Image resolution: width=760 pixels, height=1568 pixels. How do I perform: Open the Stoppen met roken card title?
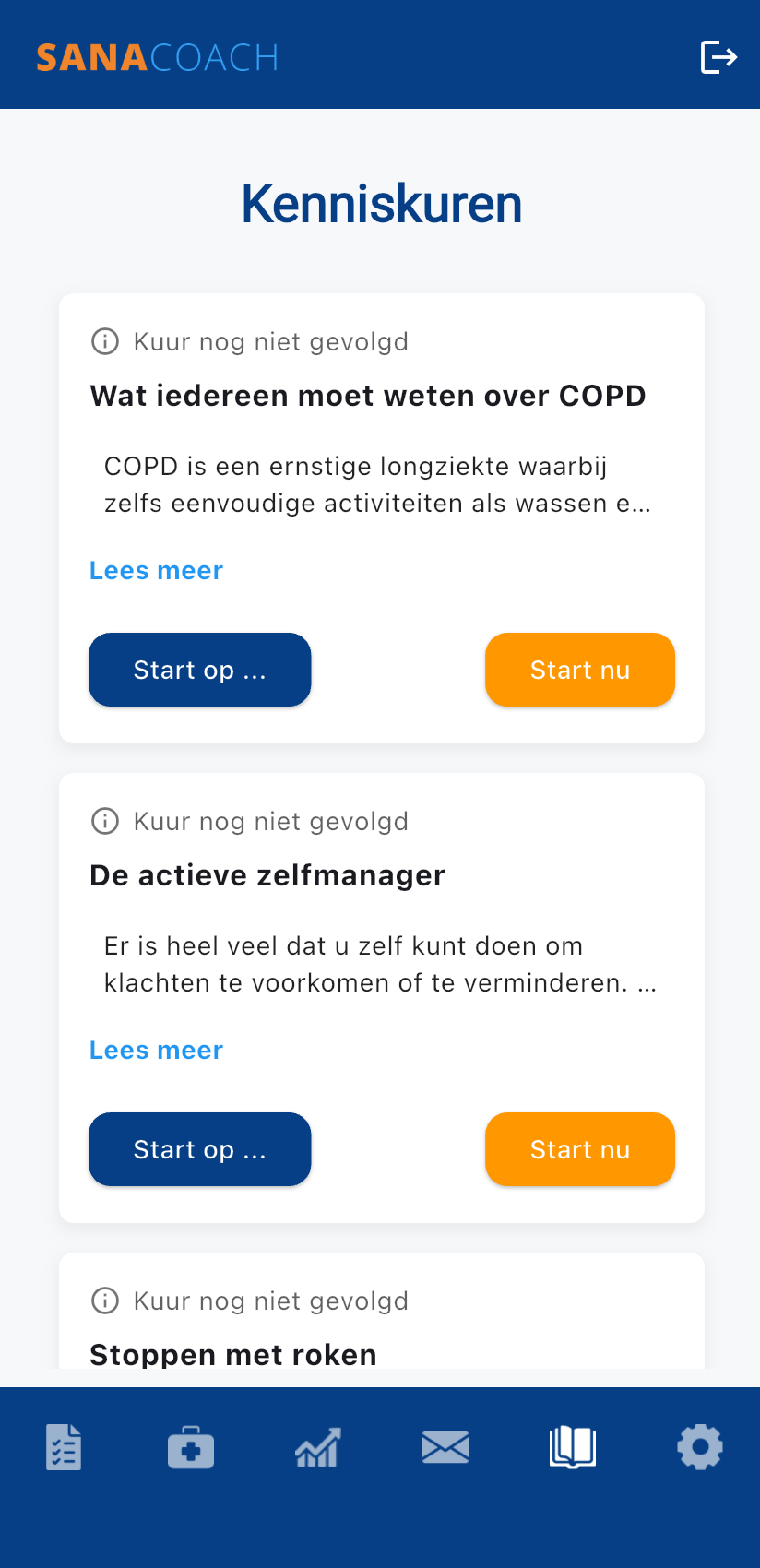tap(233, 1354)
